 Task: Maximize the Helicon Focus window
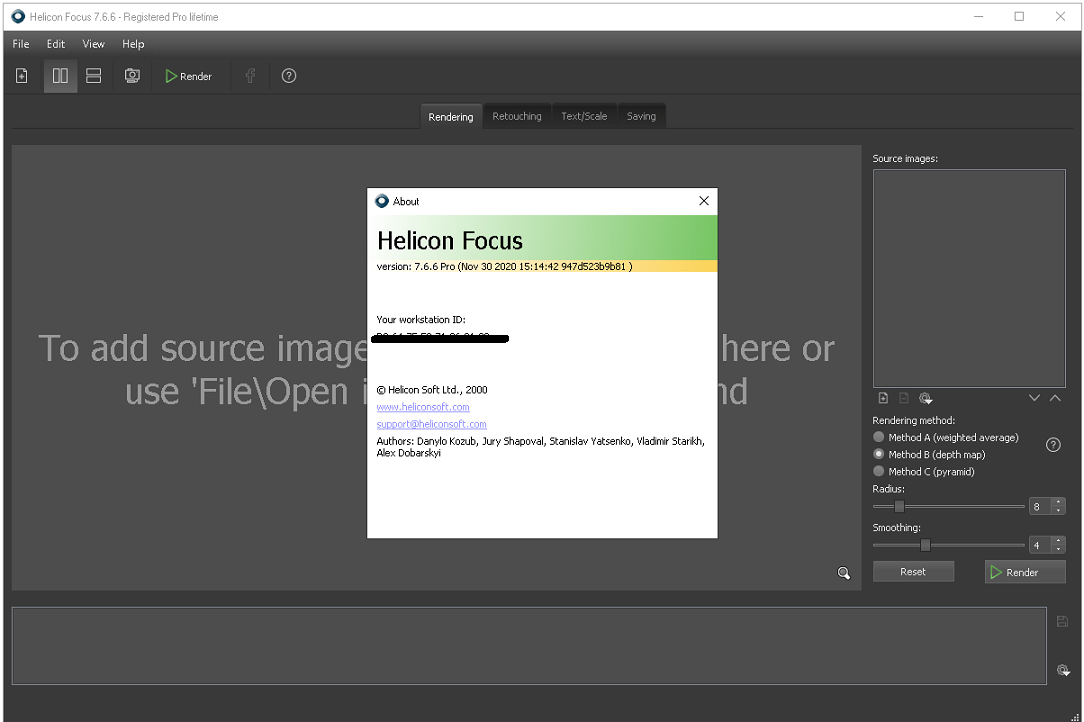[1019, 17]
